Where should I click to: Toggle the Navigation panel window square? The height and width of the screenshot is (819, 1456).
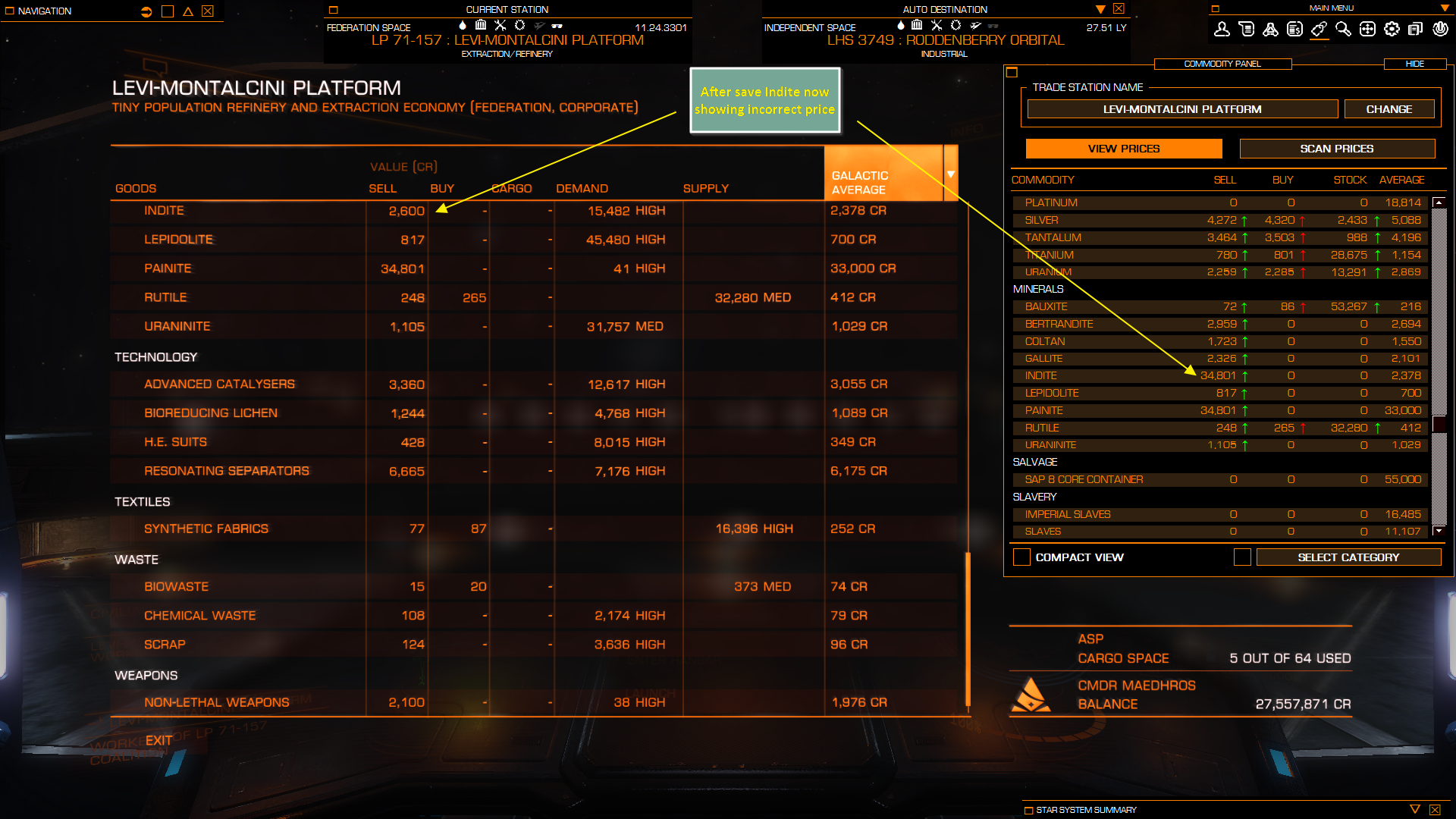10,11
